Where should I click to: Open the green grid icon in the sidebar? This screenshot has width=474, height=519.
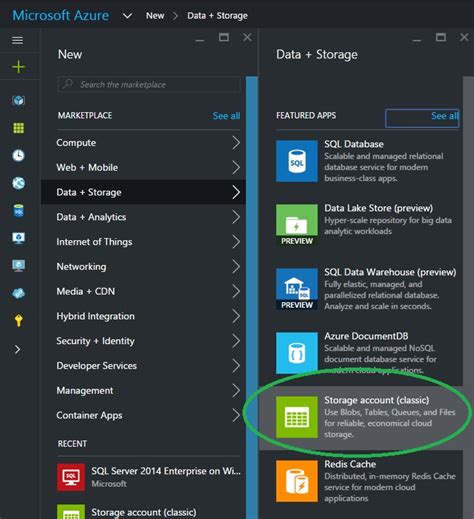coord(18,128)
